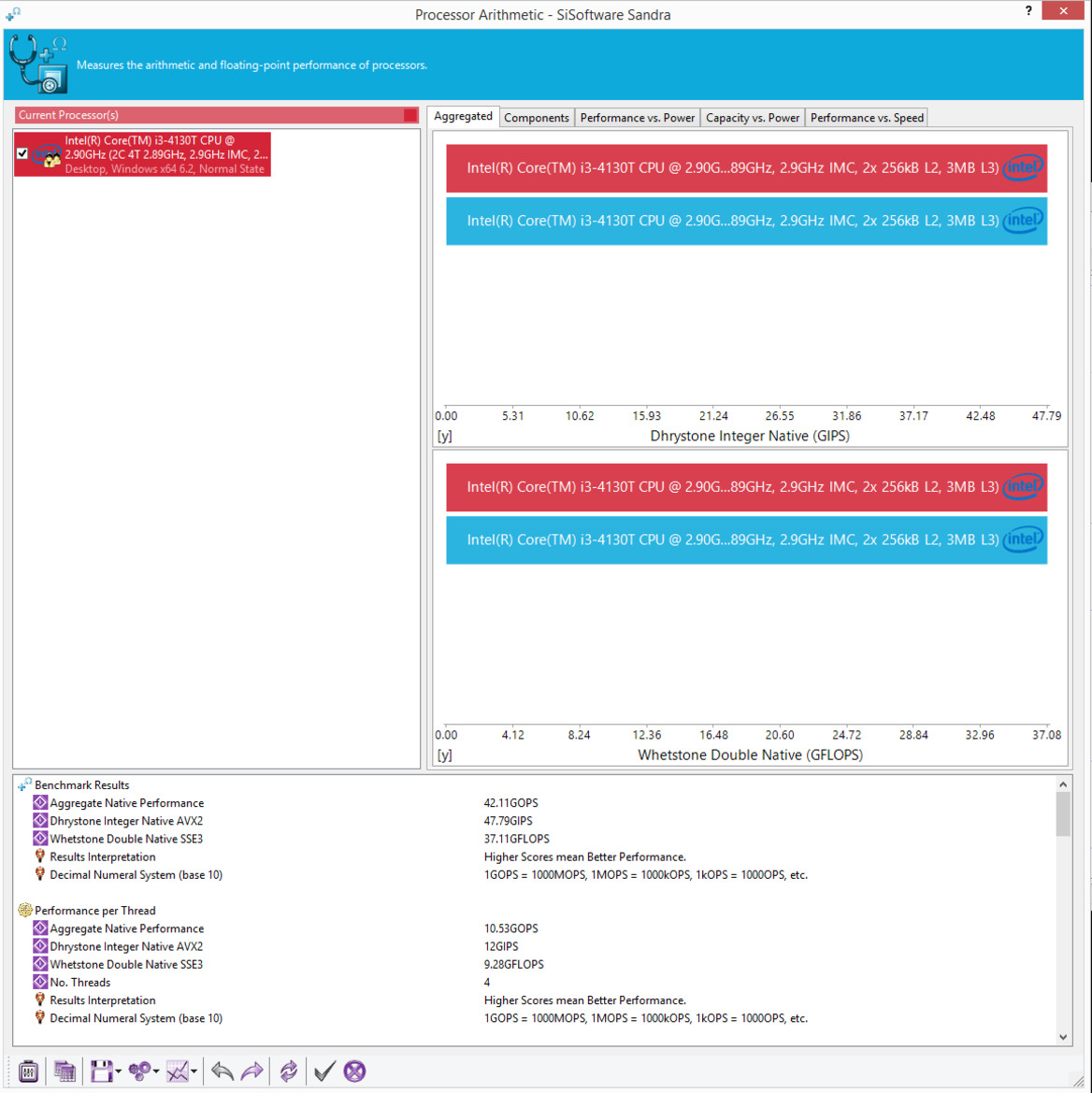Click the Dhrystone Integer Native (GIPS) chart title
1092x1093 pixels.
click(x=750, y=436)
